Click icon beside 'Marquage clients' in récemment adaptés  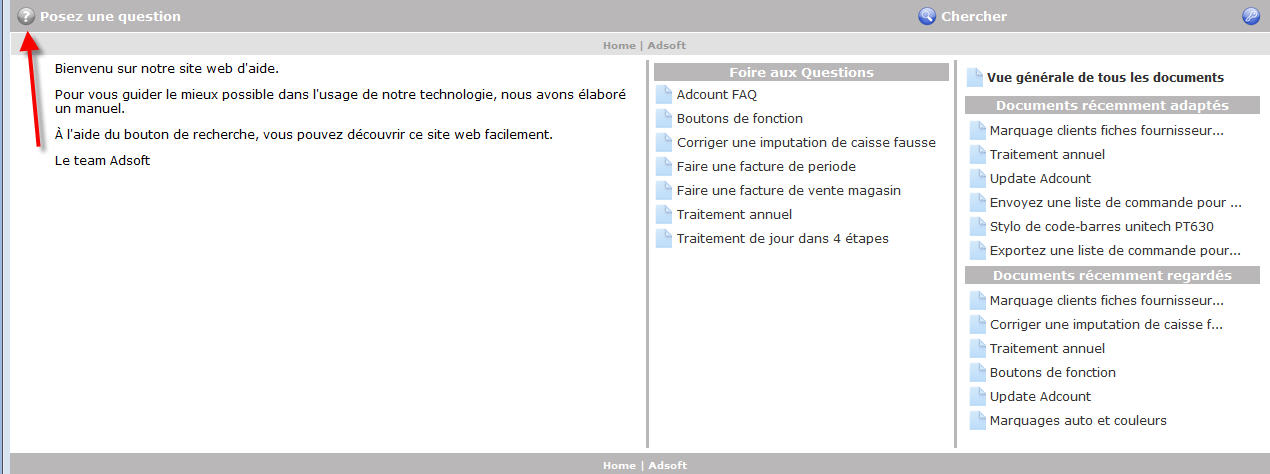point(978,131)
